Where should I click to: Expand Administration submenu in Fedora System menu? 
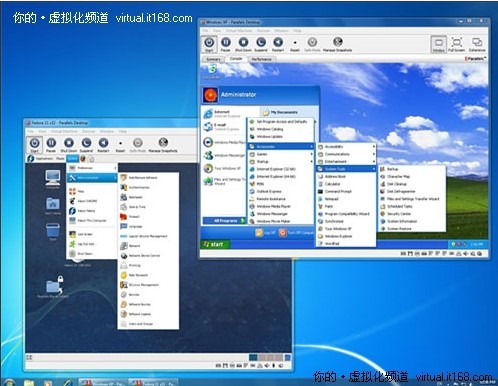tap(92, 178)
